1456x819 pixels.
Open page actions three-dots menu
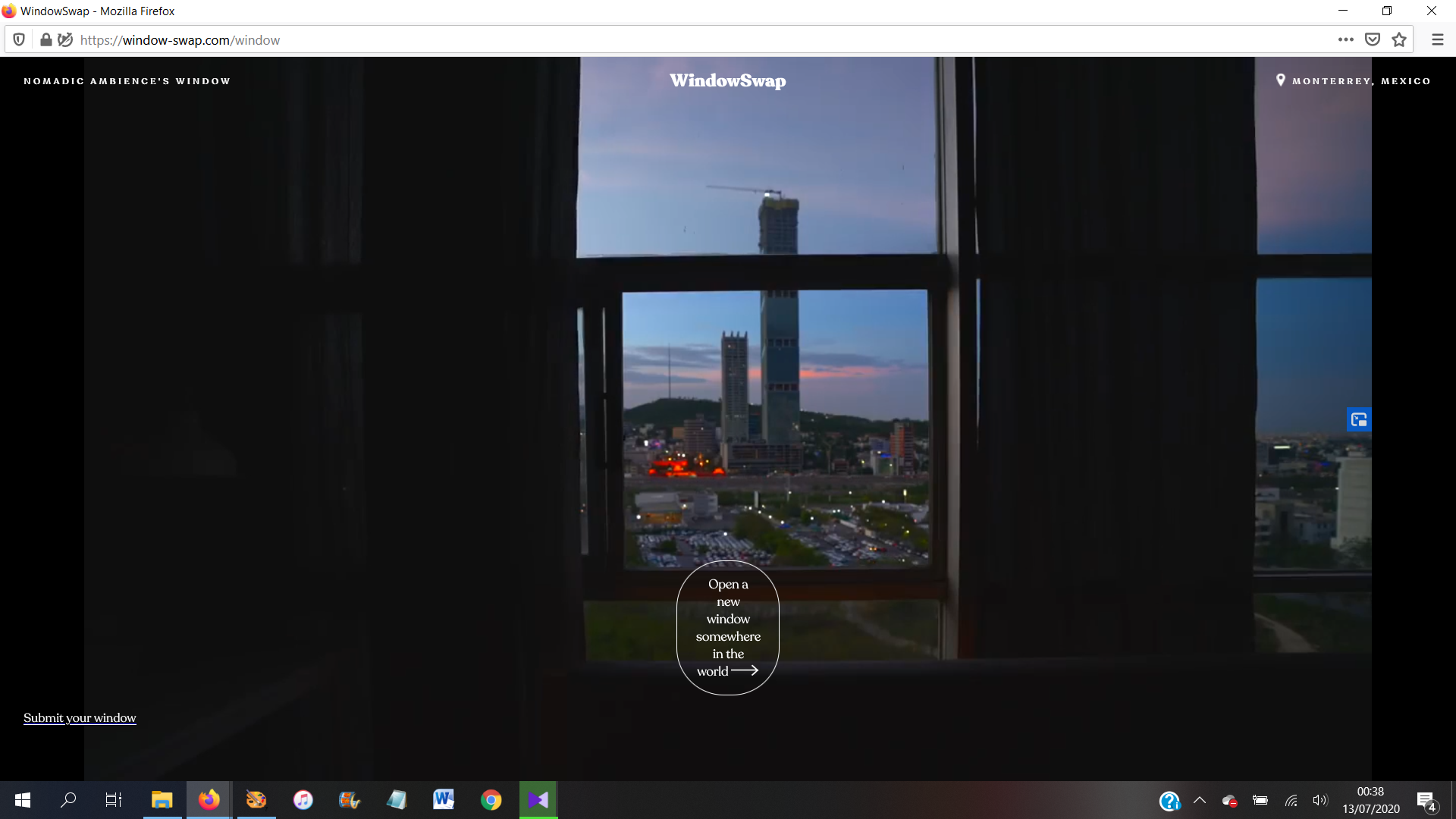point(1345,40)
